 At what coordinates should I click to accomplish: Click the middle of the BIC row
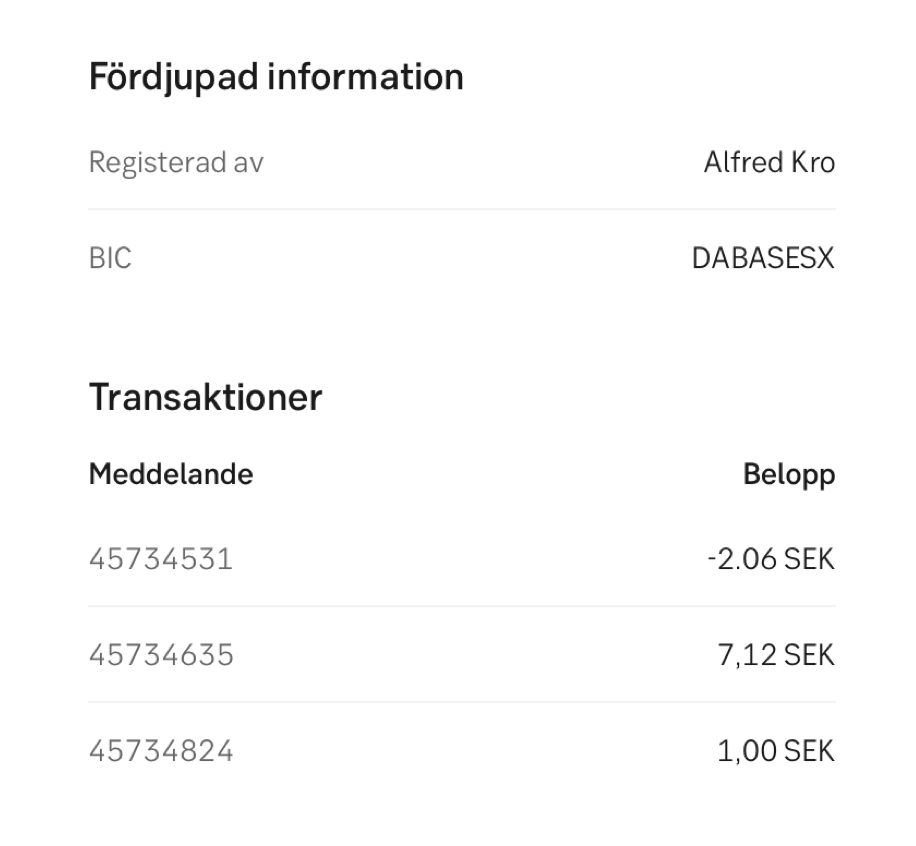462,259
